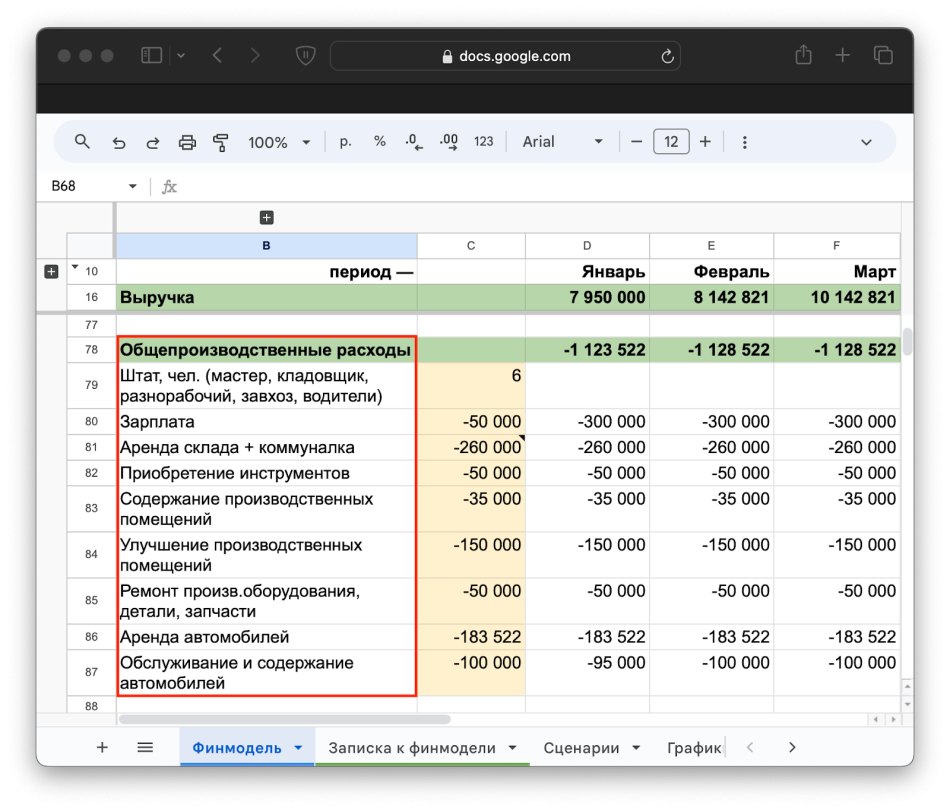
Task: Open Записка к финмодели tab dropdown arrow
Action: tap(513, 748)
